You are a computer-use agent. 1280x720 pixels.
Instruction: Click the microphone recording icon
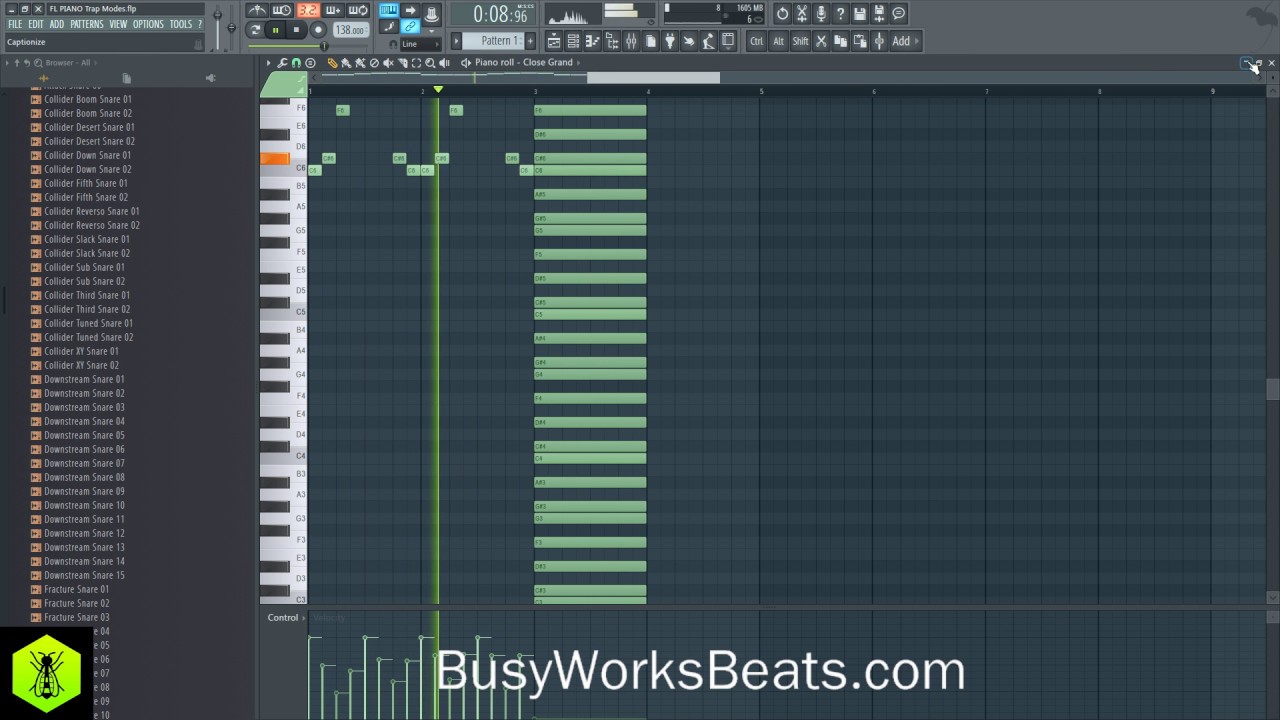pyautogui.click(x=821, y=13)
